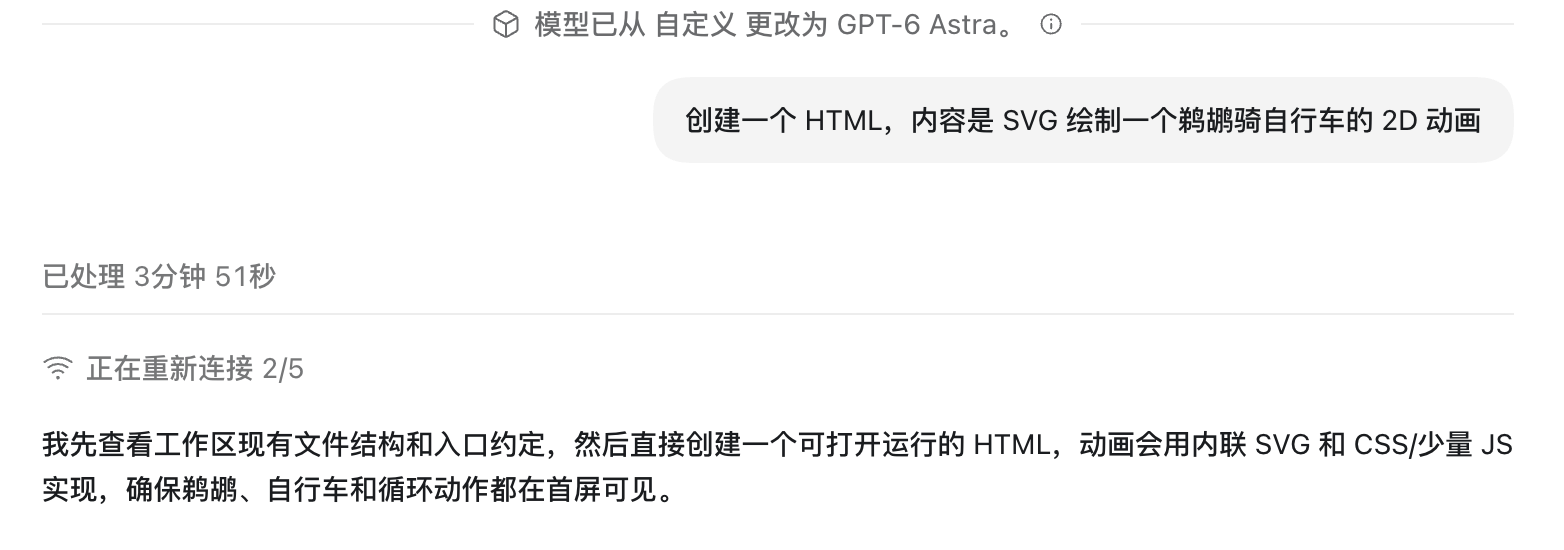Click the assistant reply's first line starting 我先查看

777,444
